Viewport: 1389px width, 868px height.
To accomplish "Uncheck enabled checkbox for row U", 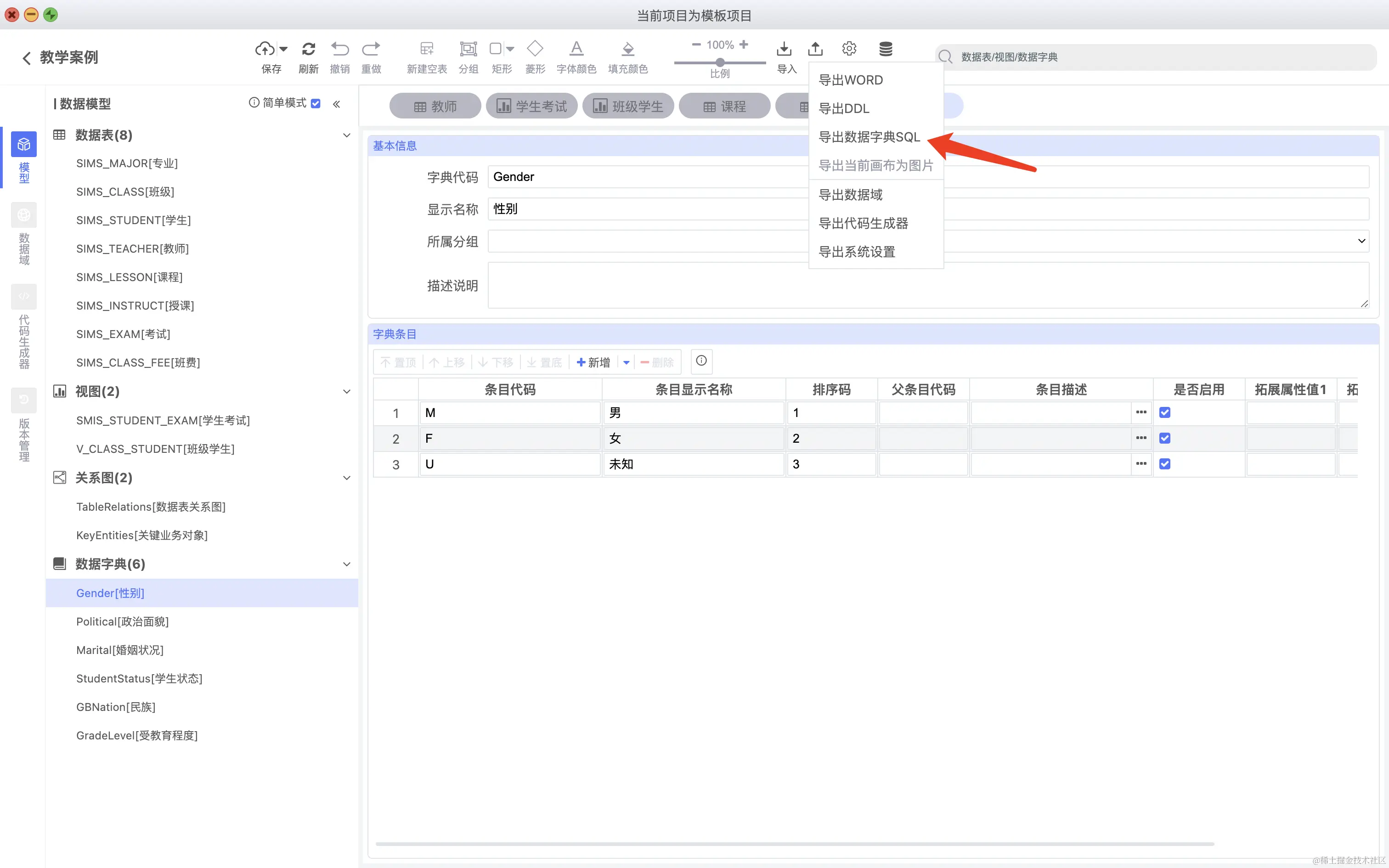I will click(x=1164, y=464).
